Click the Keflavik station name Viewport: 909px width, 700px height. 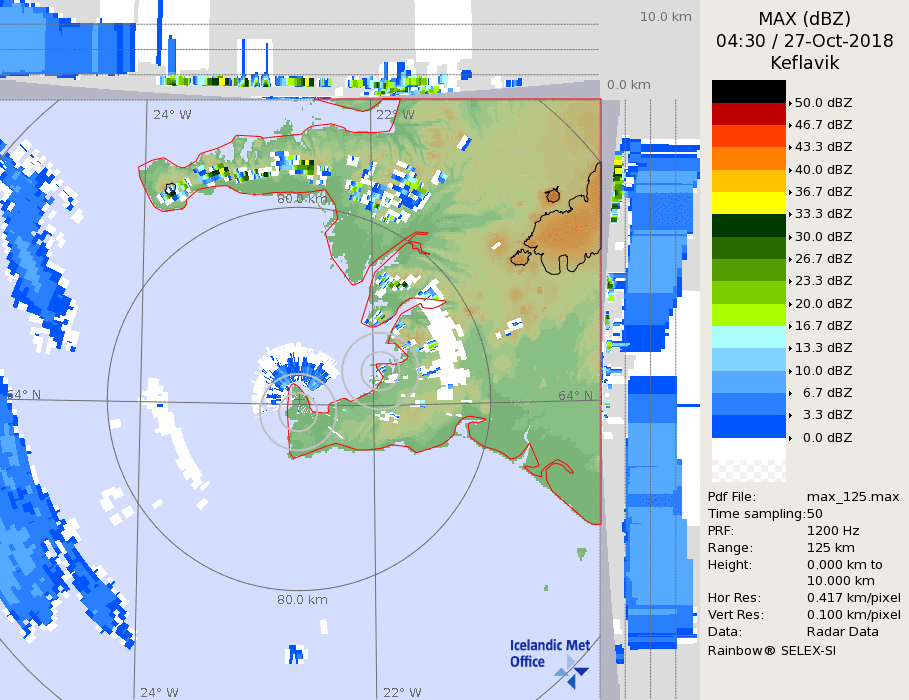(804, 63)
